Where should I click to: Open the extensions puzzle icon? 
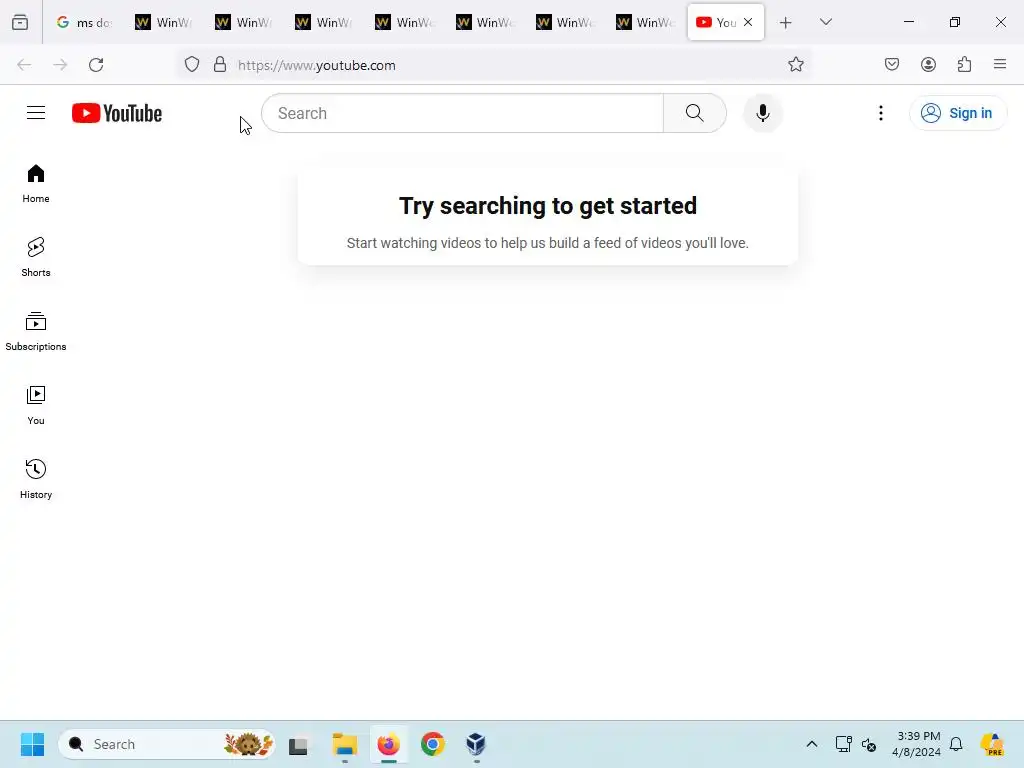pyautogui.click(x=964, y=64)
